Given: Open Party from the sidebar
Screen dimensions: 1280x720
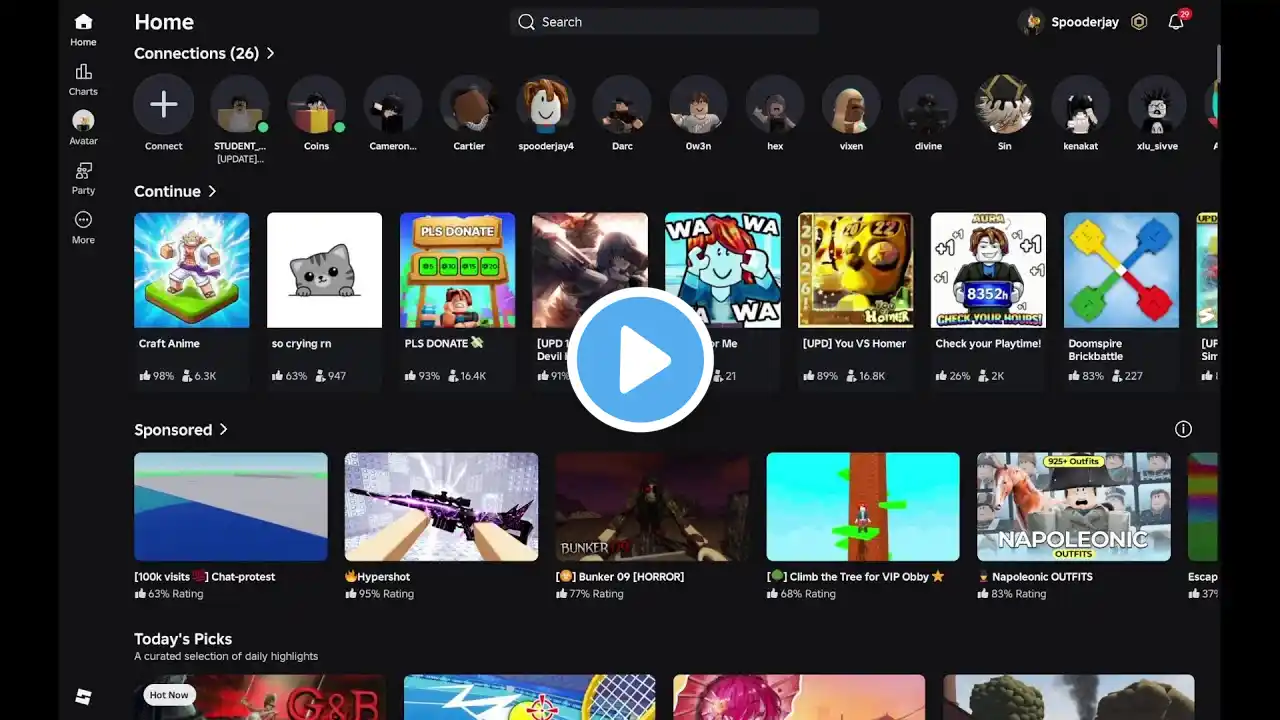Looking at the screenshot, I should click(83, 178).
